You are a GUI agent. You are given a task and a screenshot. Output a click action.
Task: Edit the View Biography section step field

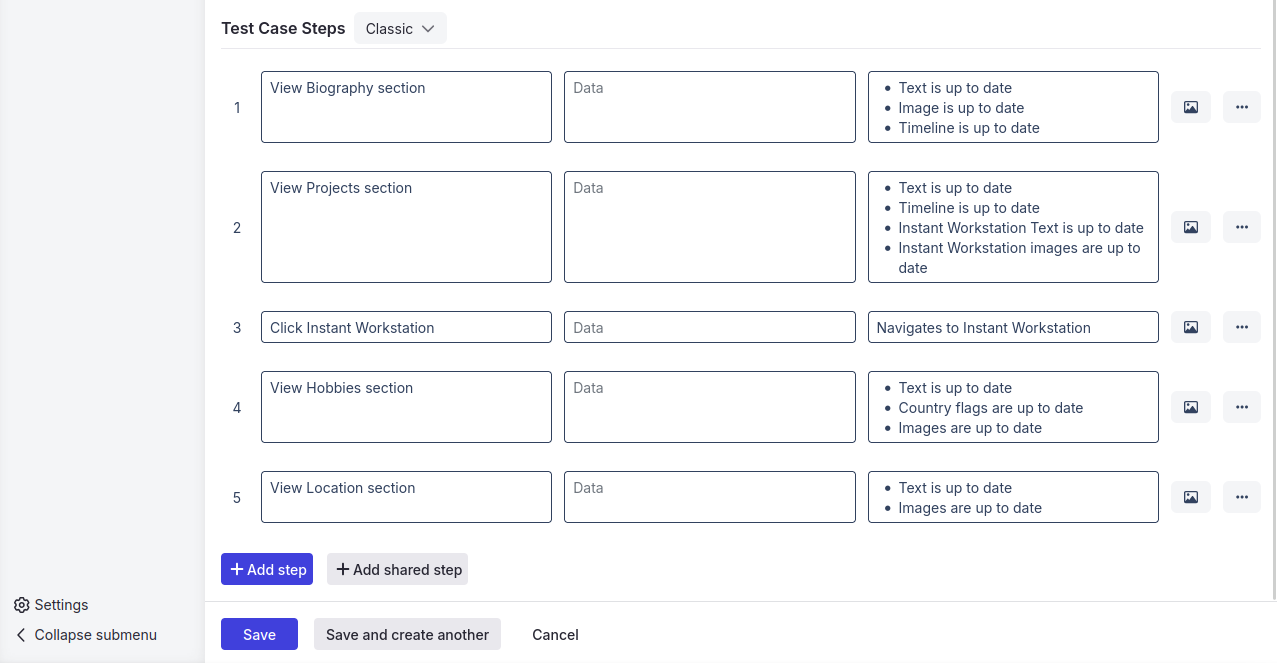point(406,107)
